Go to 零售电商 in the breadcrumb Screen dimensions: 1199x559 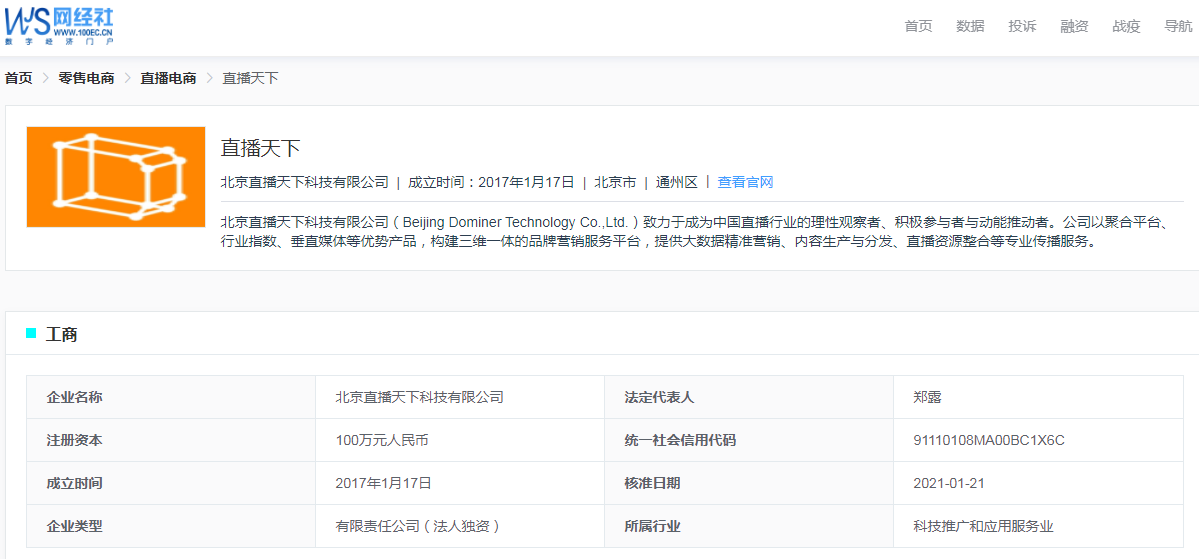[86, 78]
